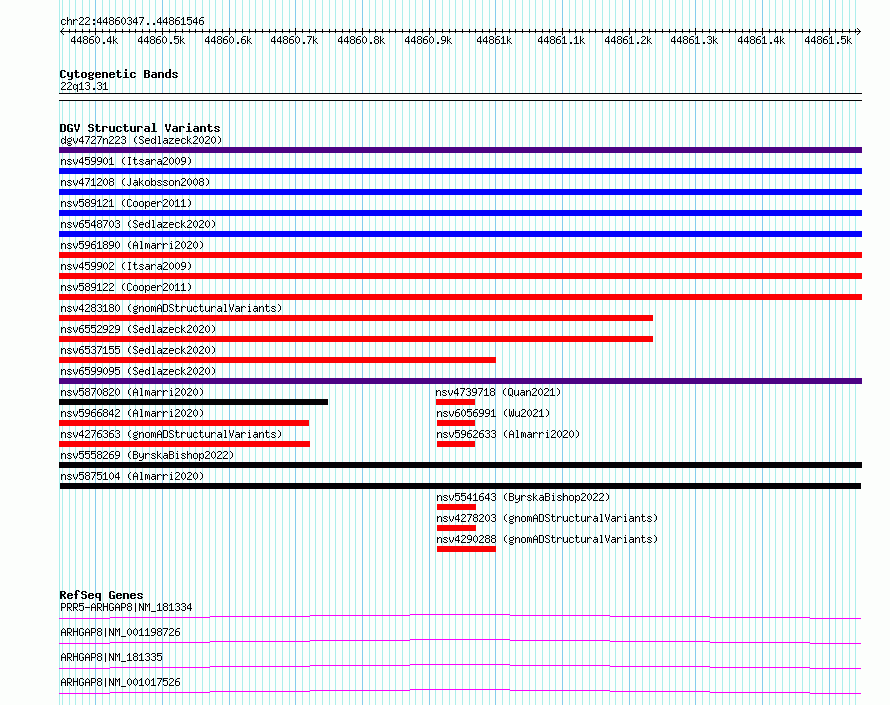Click the nsv459902 (Itsara2009) label
This screenshot has width=890, height=705.
pos(126,266)
